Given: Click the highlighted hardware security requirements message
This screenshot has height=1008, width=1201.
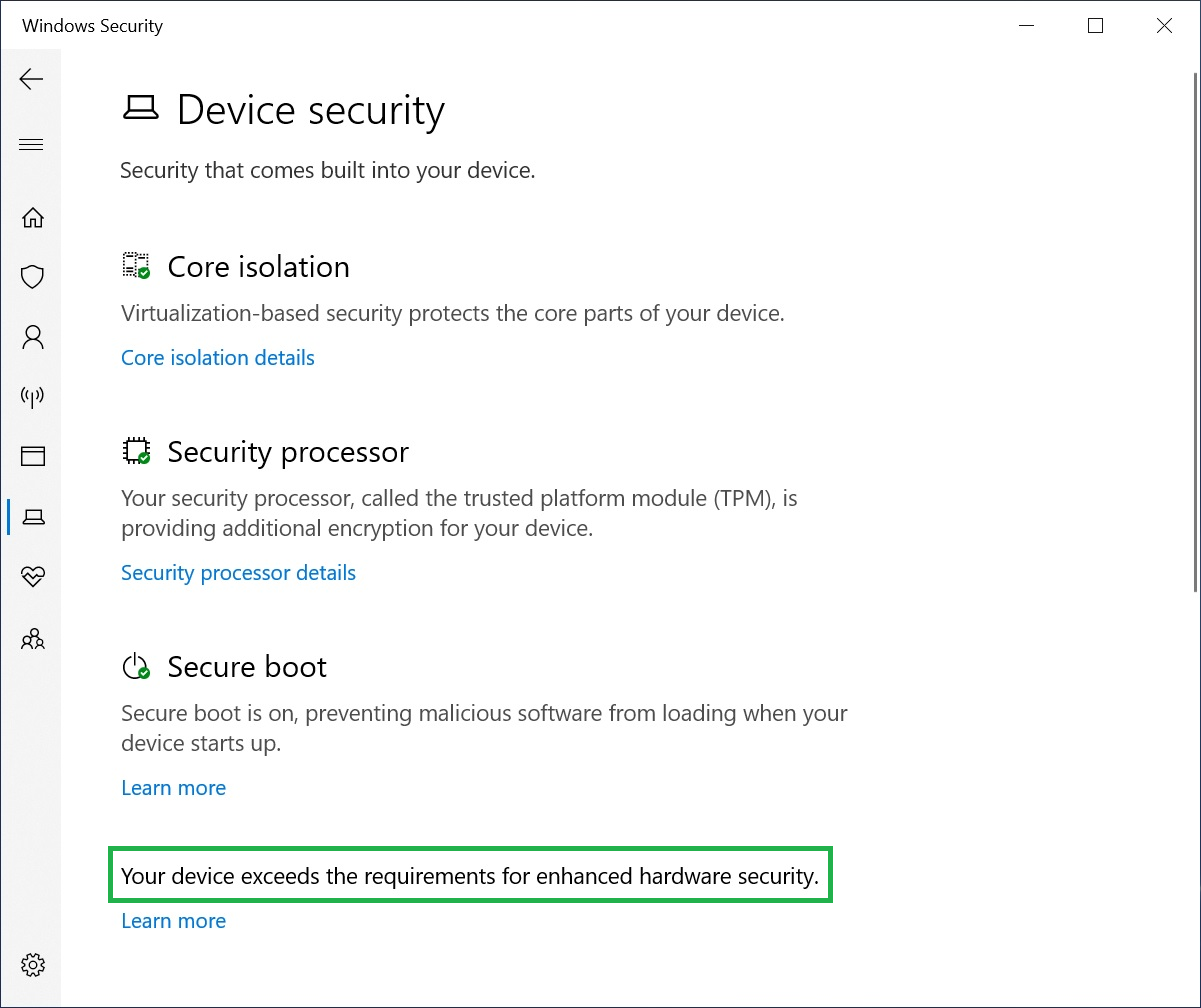Looking at the screenshot, I should pos(470,876).
